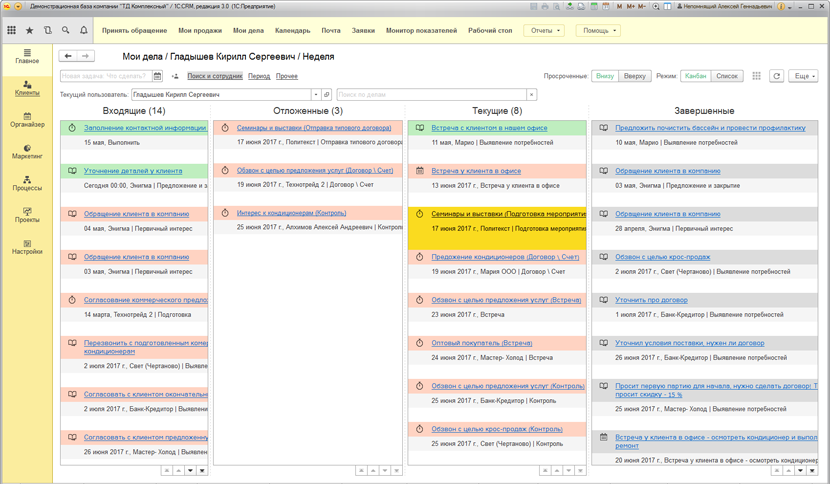
Task: Switch mode to Список
Action: click(727, 76)
